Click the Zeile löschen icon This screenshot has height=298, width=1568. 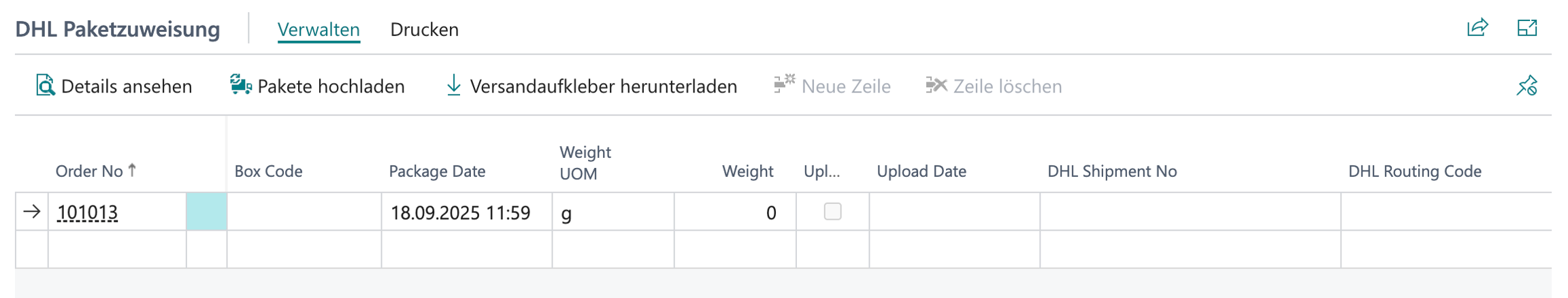click(x=936, y=85)
